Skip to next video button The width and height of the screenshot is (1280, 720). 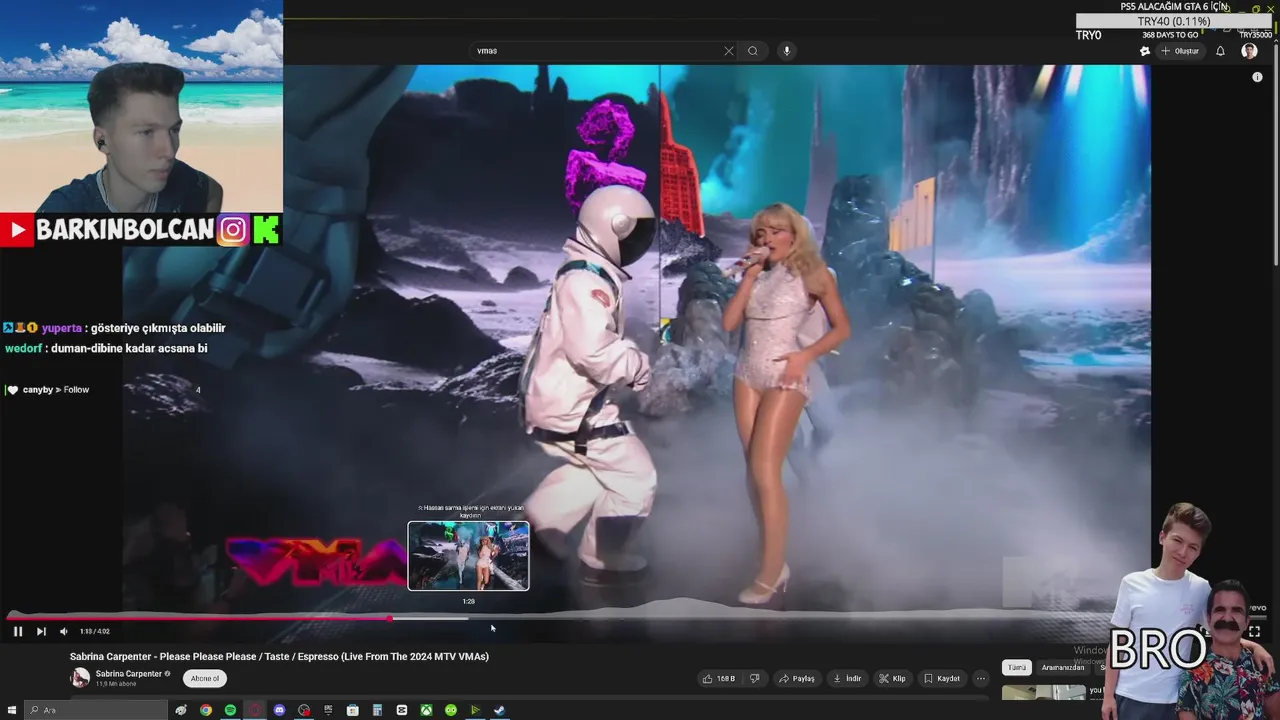coord(41,631)
